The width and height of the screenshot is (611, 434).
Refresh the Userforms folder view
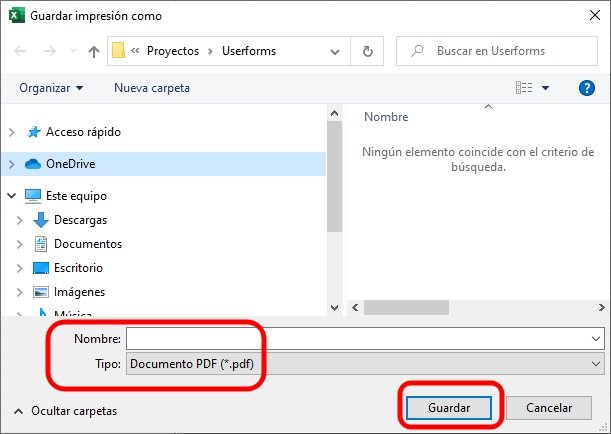pos(367,51)
